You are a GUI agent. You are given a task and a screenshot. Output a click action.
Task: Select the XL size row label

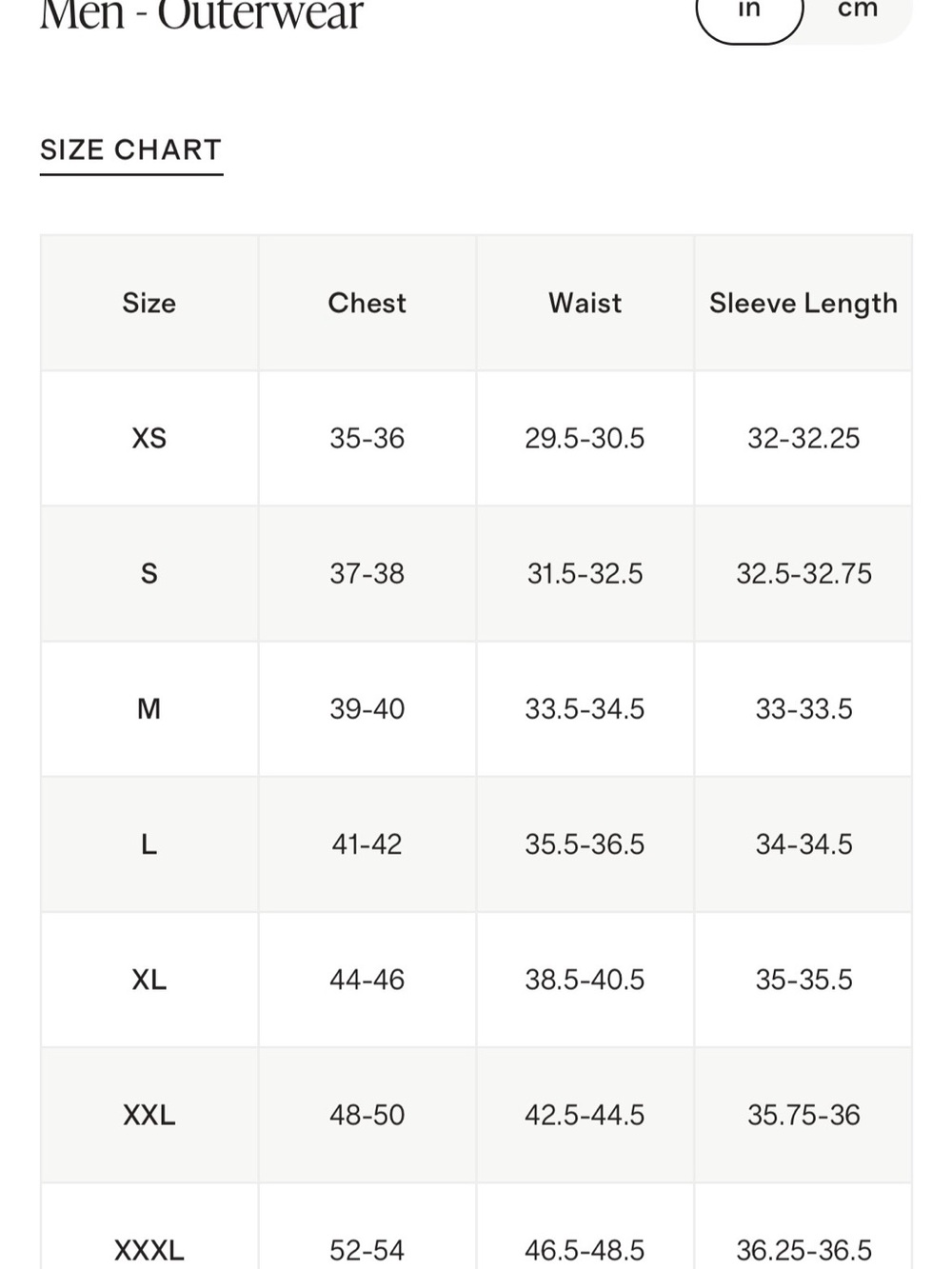pyautogui.click(x=149, y=979)
